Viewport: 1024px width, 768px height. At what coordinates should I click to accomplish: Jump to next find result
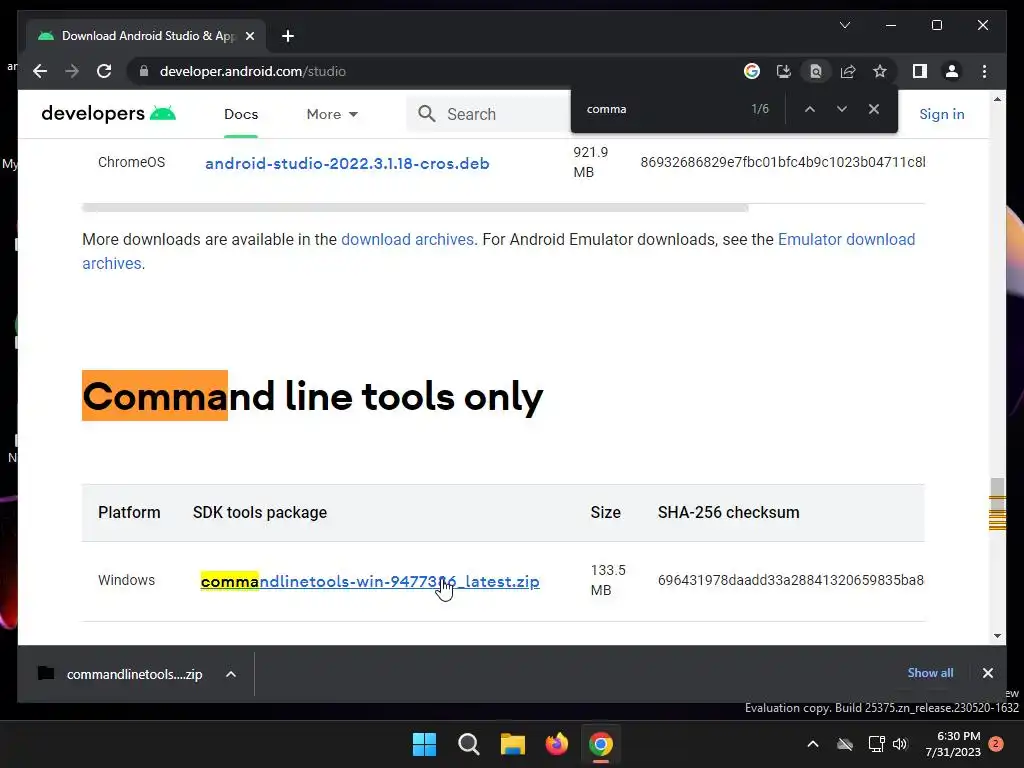click(842, 109)
